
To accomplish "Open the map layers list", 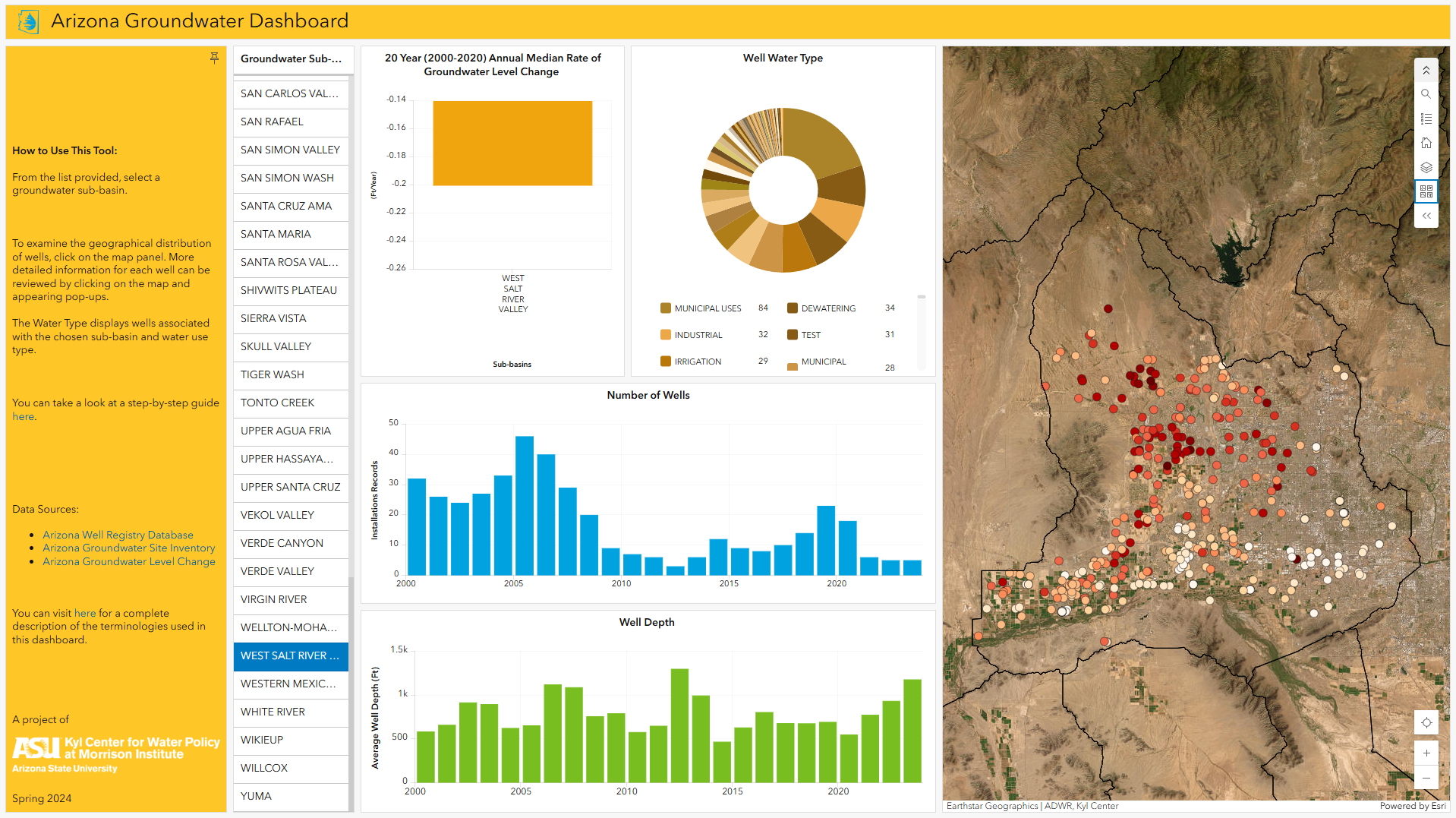I will 1426,167.
